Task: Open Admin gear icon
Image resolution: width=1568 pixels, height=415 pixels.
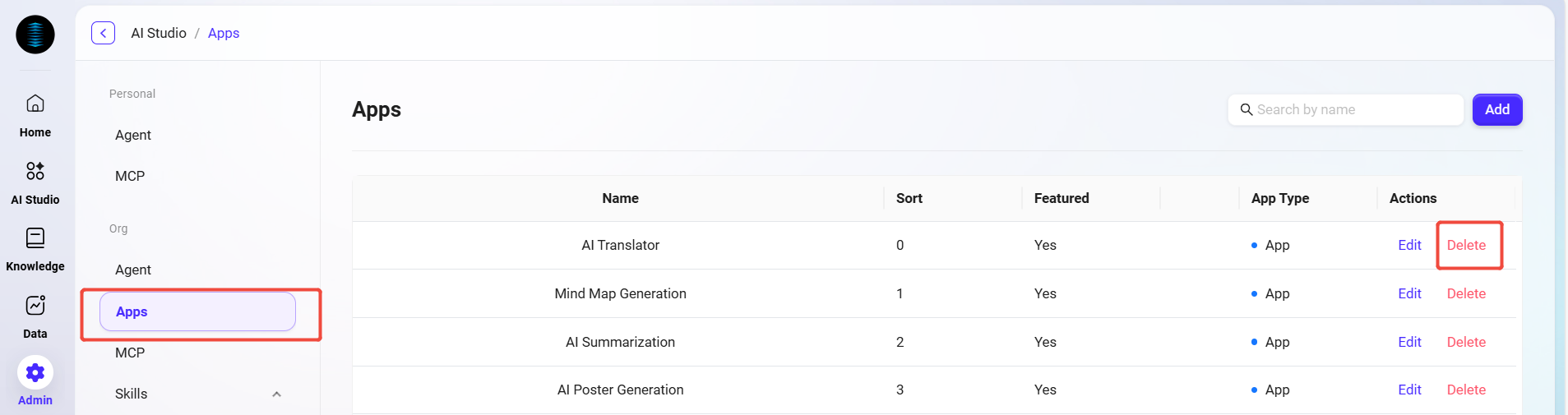Action: (x=35, y=373)
